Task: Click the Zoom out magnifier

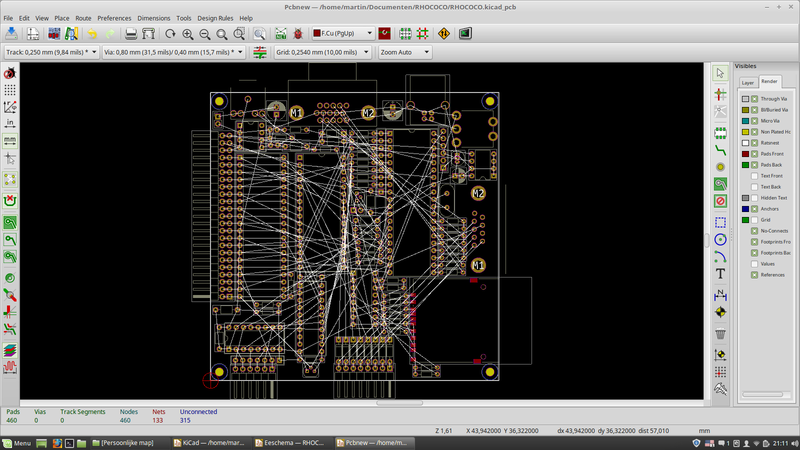Action: point(205,34)
